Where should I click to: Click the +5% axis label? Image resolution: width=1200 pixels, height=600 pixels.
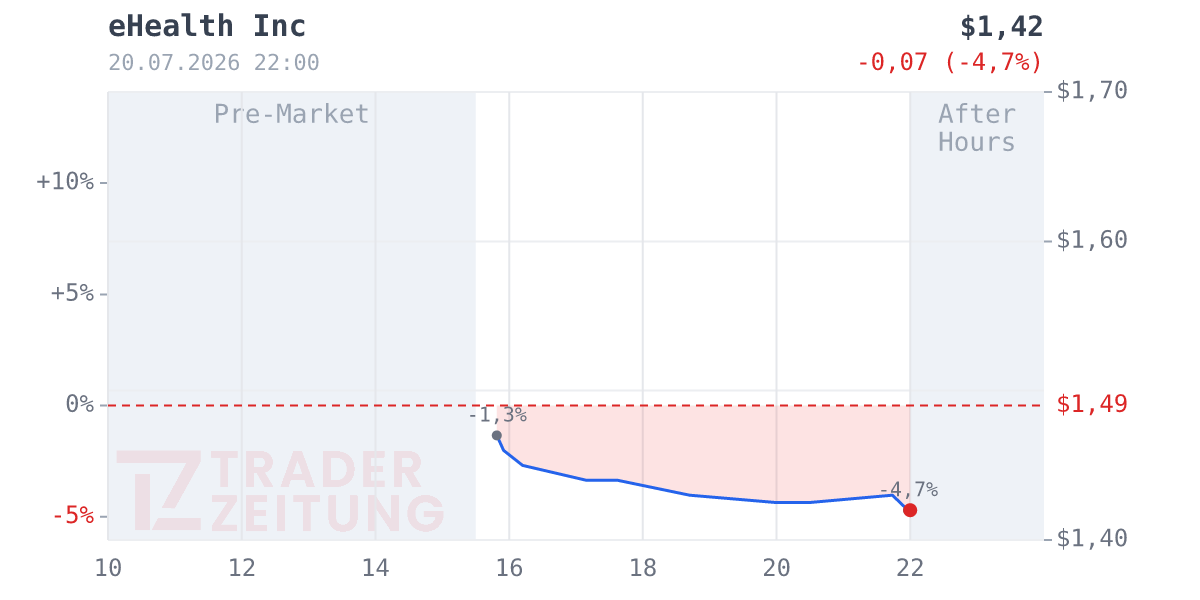(x=72, y=293)
